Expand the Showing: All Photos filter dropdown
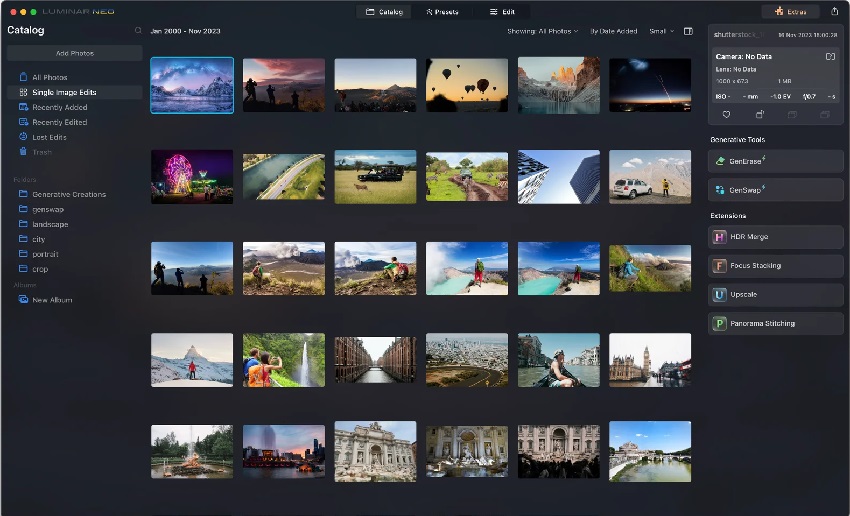Image resolution: width=850 pixels, height=516 pixels. click(x=543, y=31)
